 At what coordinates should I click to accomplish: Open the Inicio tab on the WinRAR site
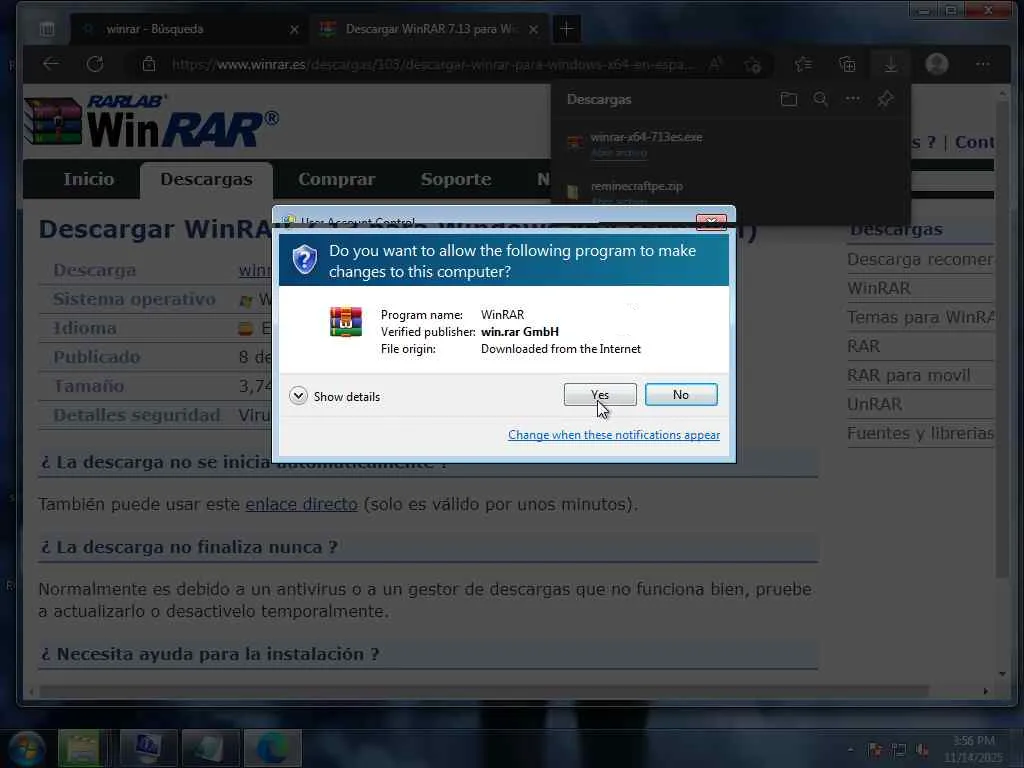tap(88, 179)
